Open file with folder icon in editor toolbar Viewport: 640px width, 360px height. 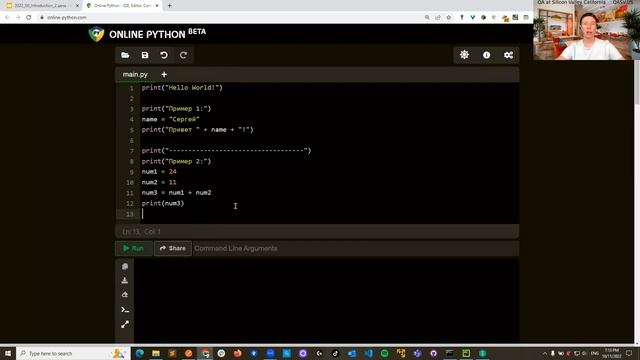click(x=125, y=55)
